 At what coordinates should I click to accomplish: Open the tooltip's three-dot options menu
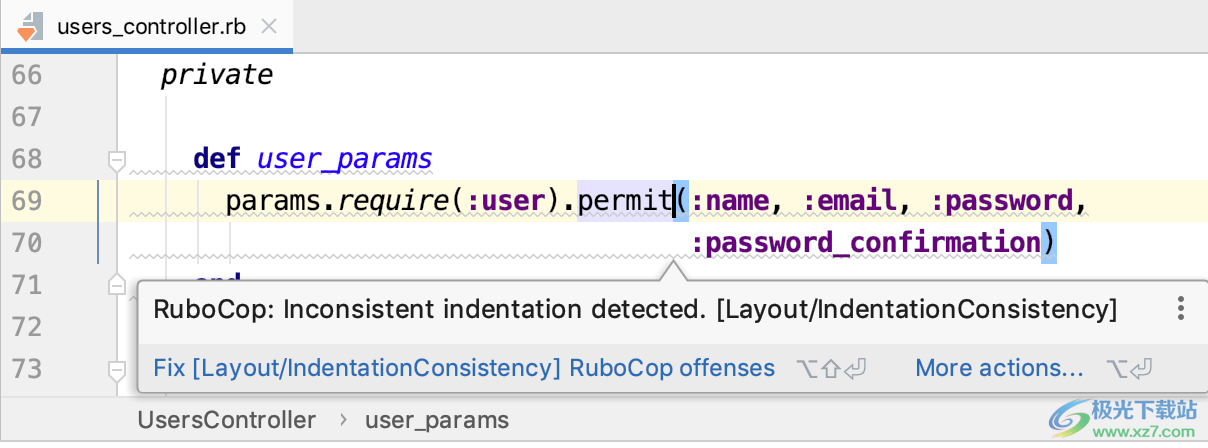[x=1181, y=309]
